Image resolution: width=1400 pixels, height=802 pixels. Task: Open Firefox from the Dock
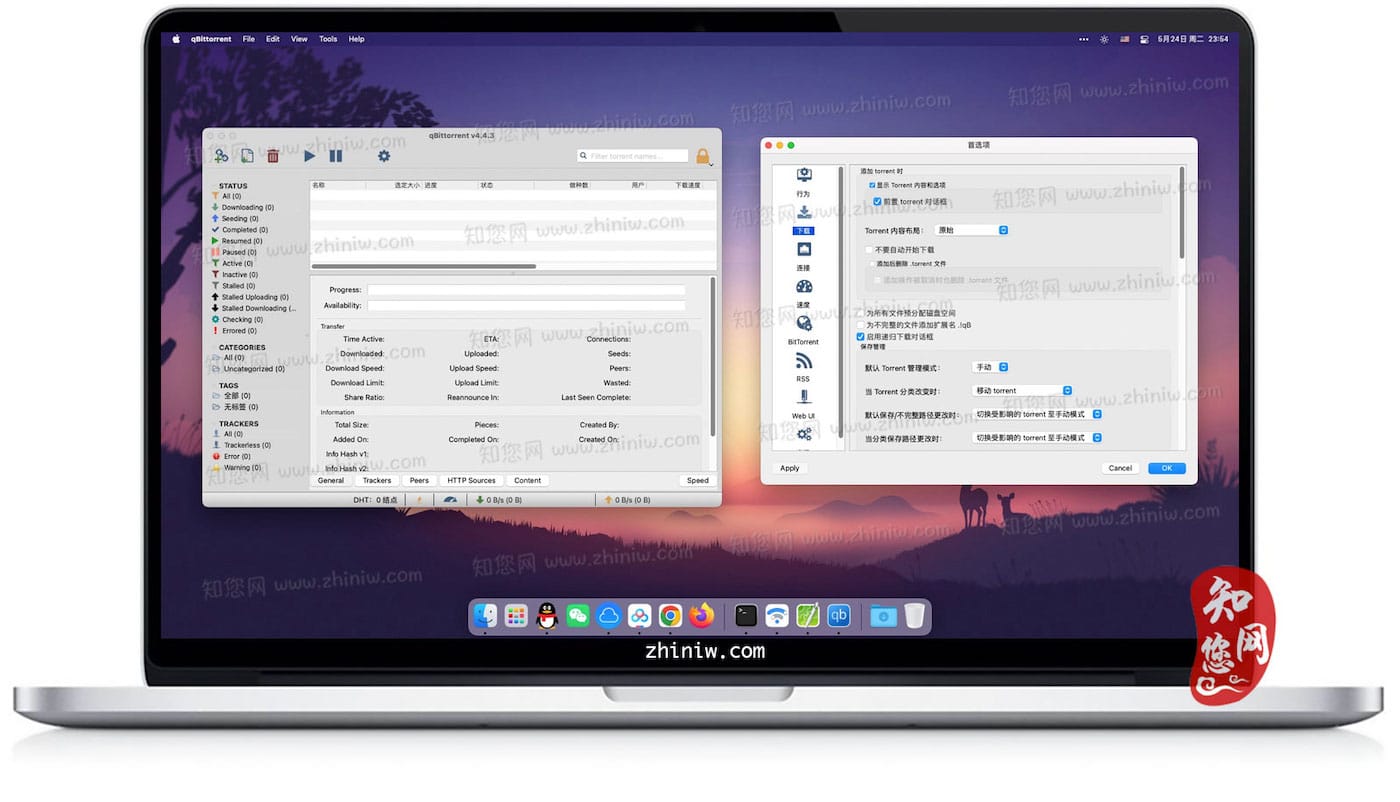(x=702, y=616)
